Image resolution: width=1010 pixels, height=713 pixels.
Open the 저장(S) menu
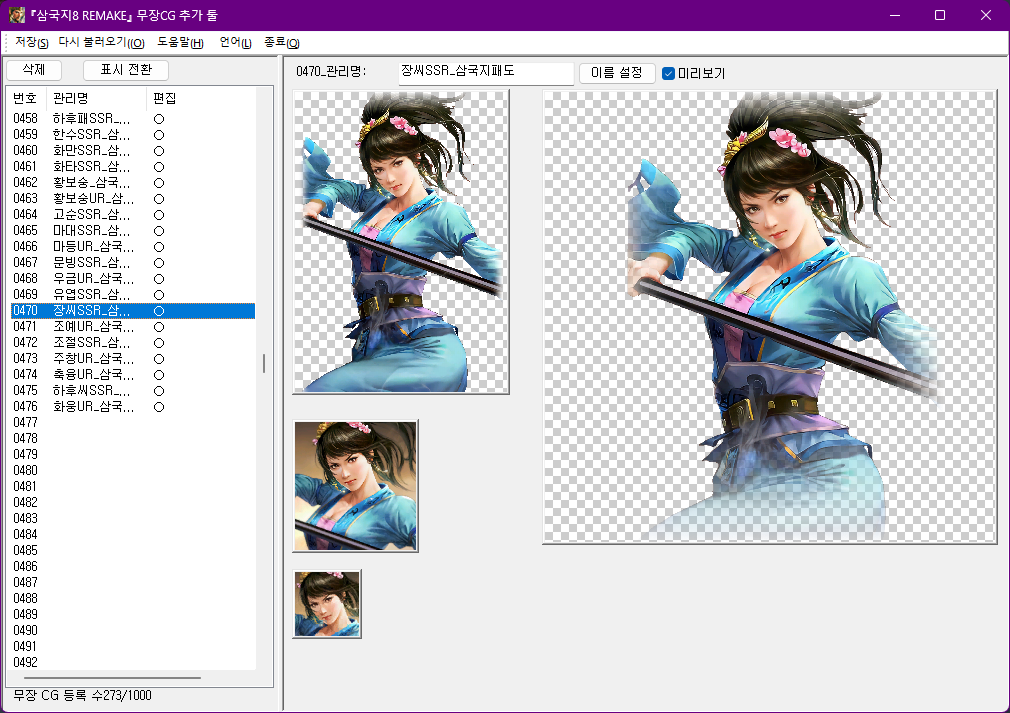click(x=32, y=43)
